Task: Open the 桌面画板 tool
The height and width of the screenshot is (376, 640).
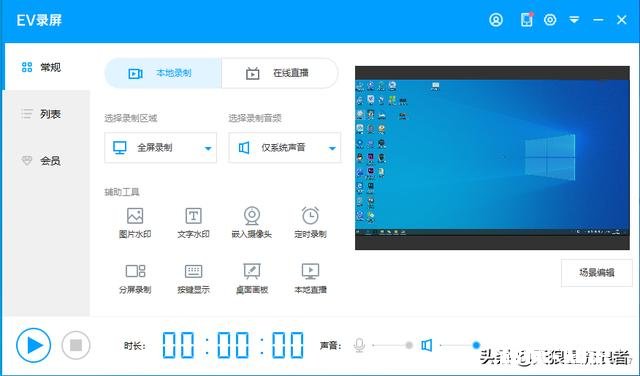Action: point(252,278)
